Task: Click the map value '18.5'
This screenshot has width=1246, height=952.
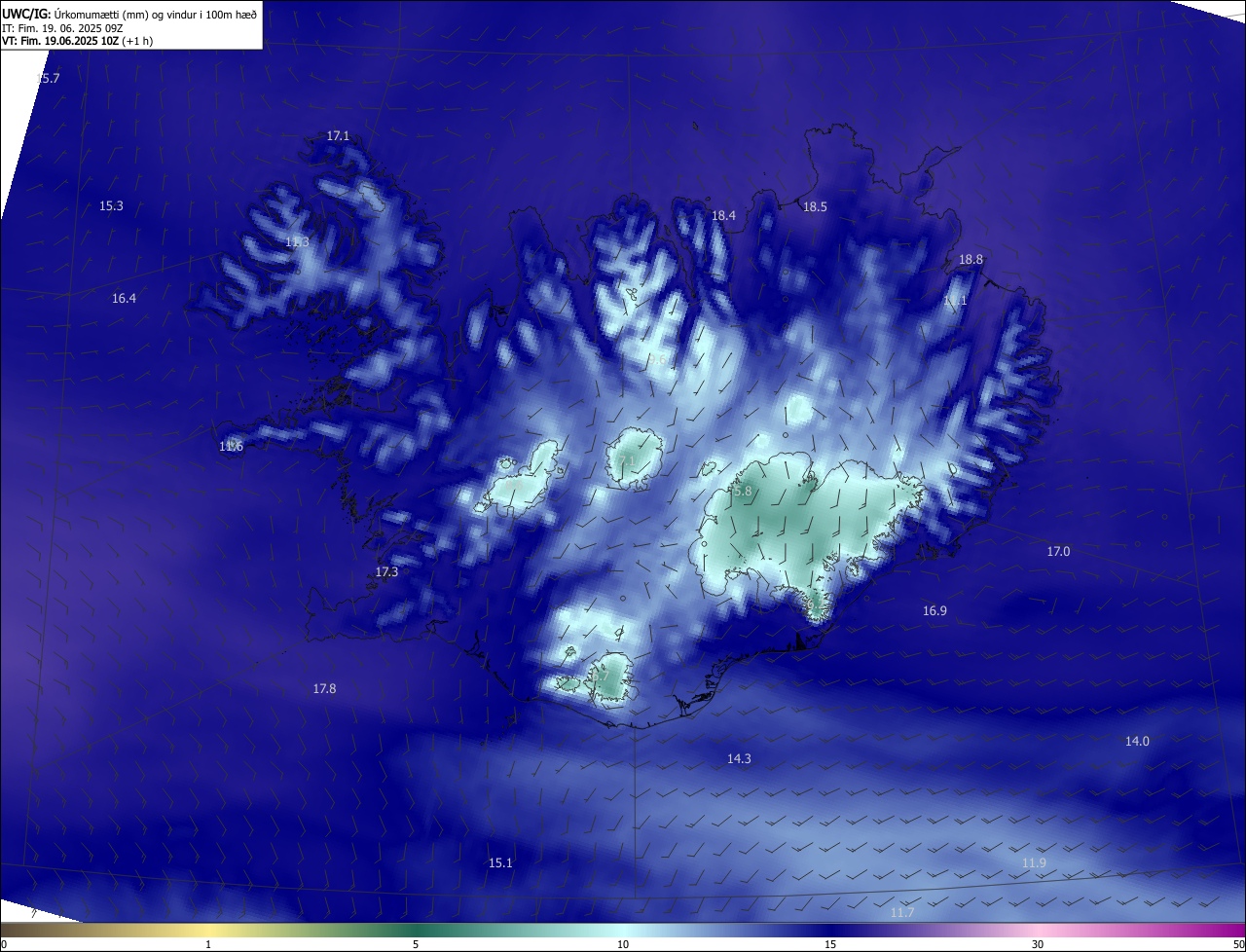Action: click(815, 207)
